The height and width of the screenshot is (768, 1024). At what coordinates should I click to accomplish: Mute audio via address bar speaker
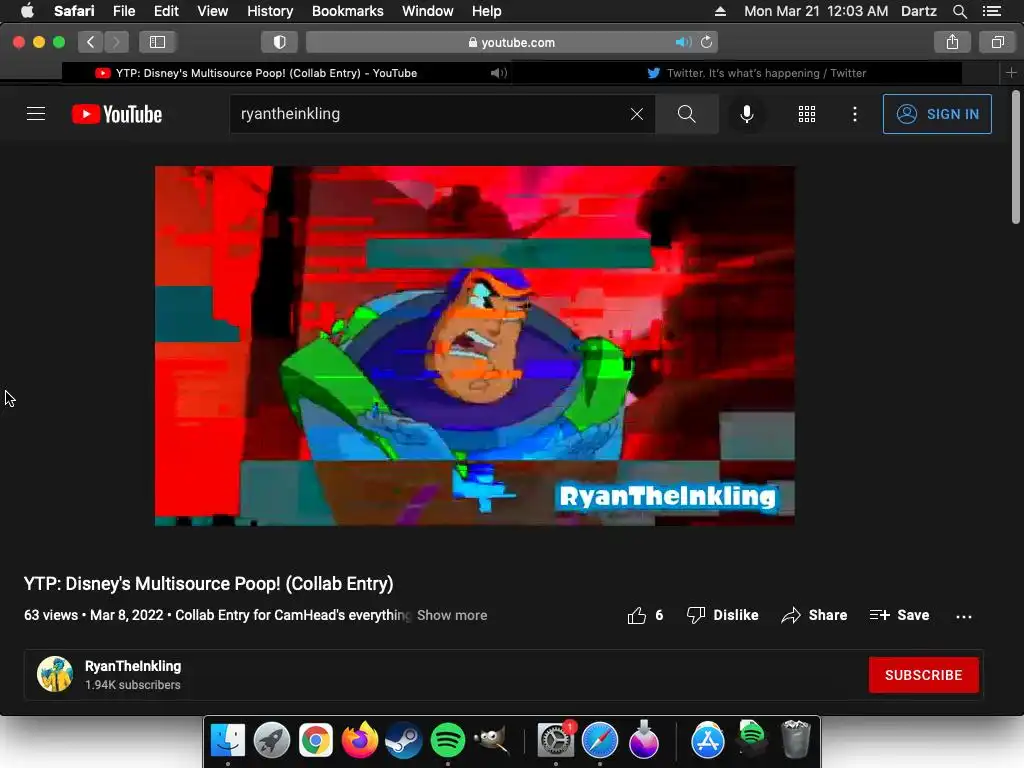[x=682, y=42]
